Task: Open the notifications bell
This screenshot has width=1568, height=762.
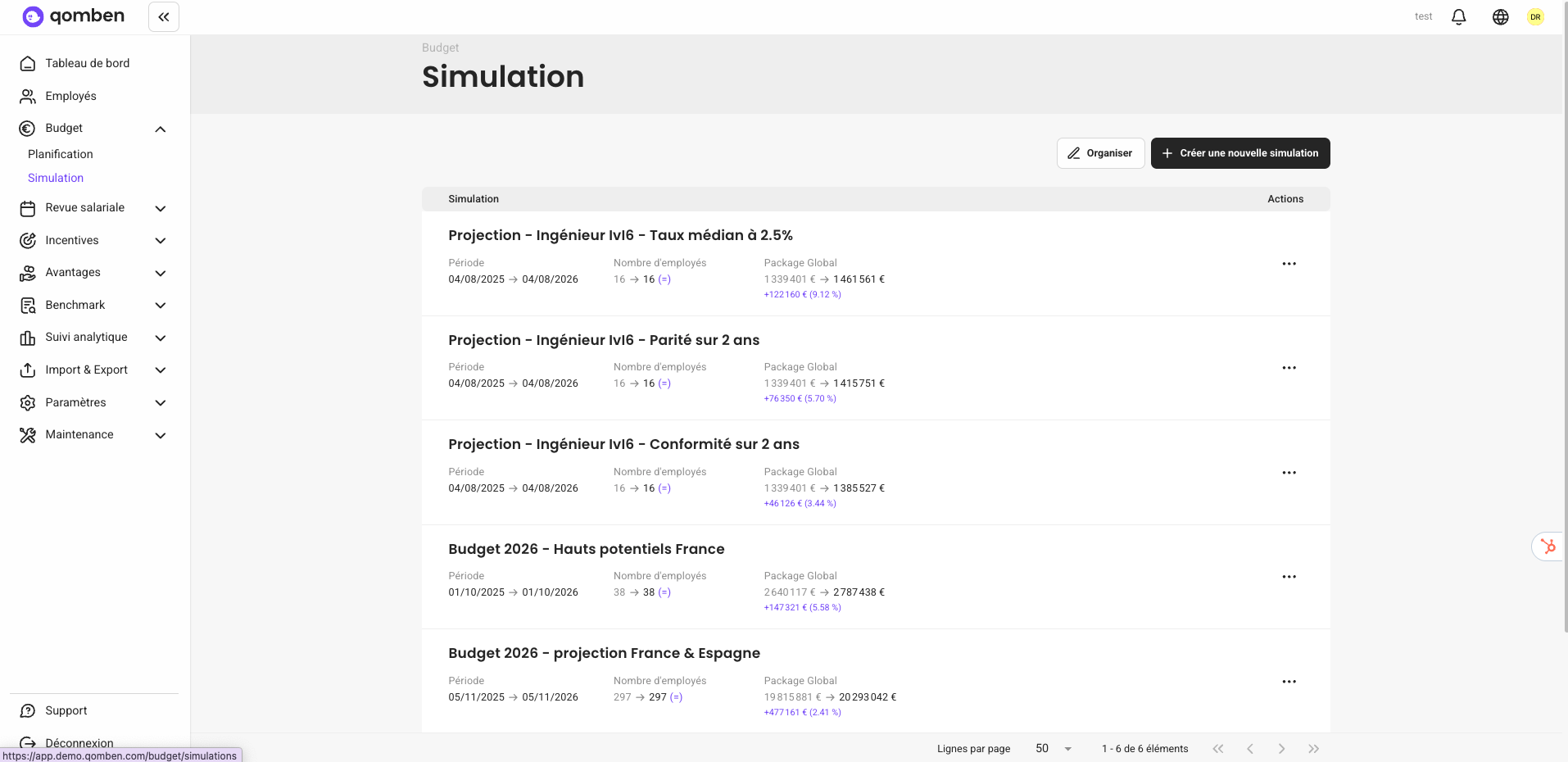Action: click(x=1458, y=17)
